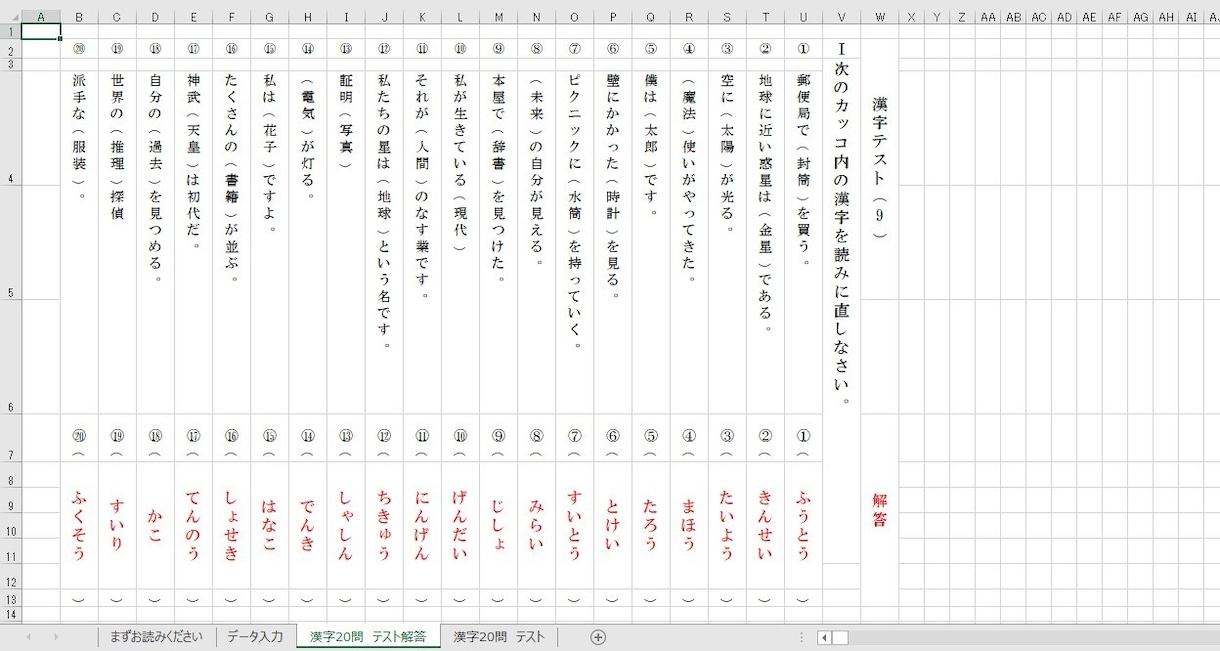Select column Z header
This screenshot has height=651, width=1220.
coord(962,17)
